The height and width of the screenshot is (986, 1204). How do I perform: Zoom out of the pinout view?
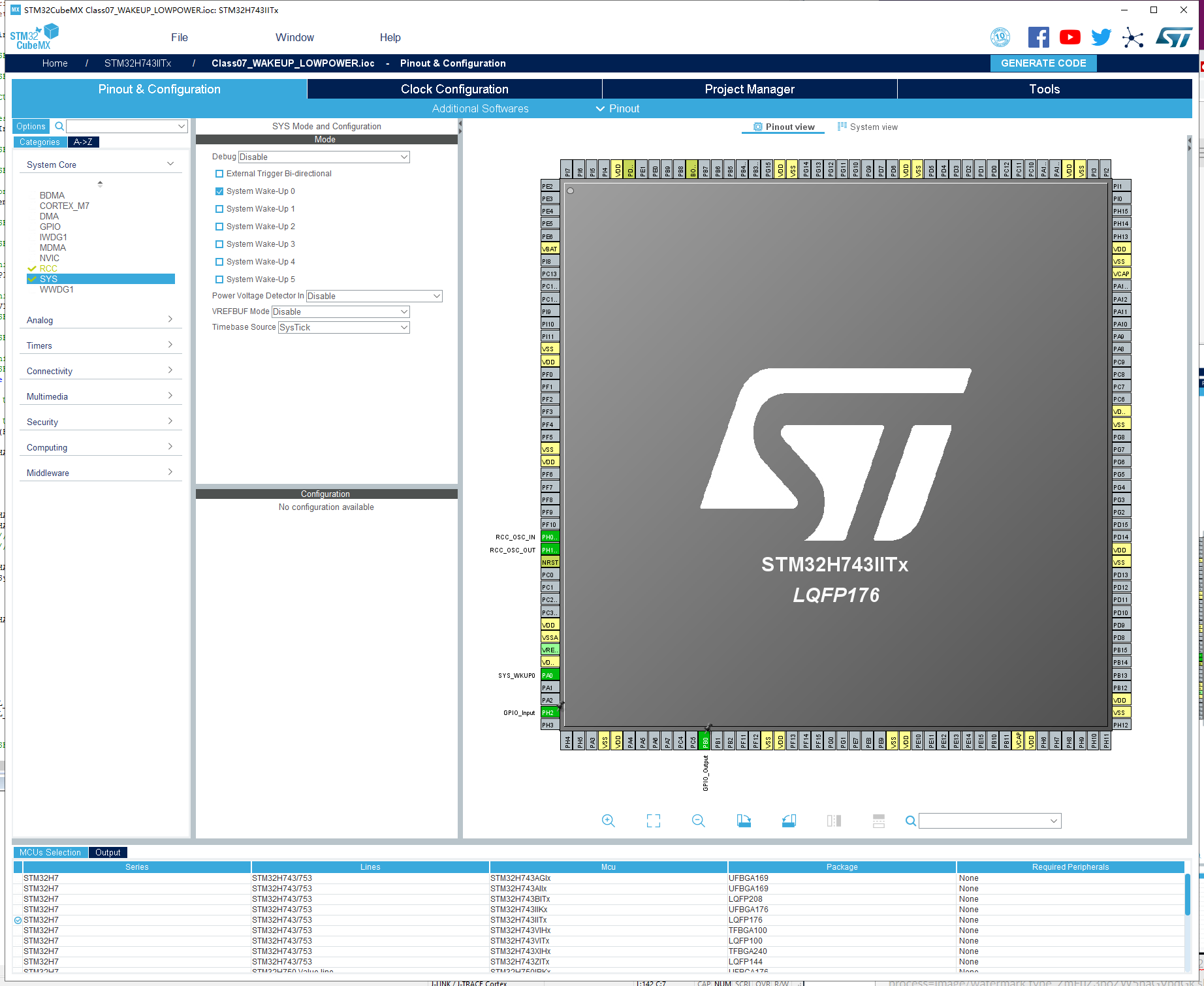pyautogui.click(x=698, y=821)
